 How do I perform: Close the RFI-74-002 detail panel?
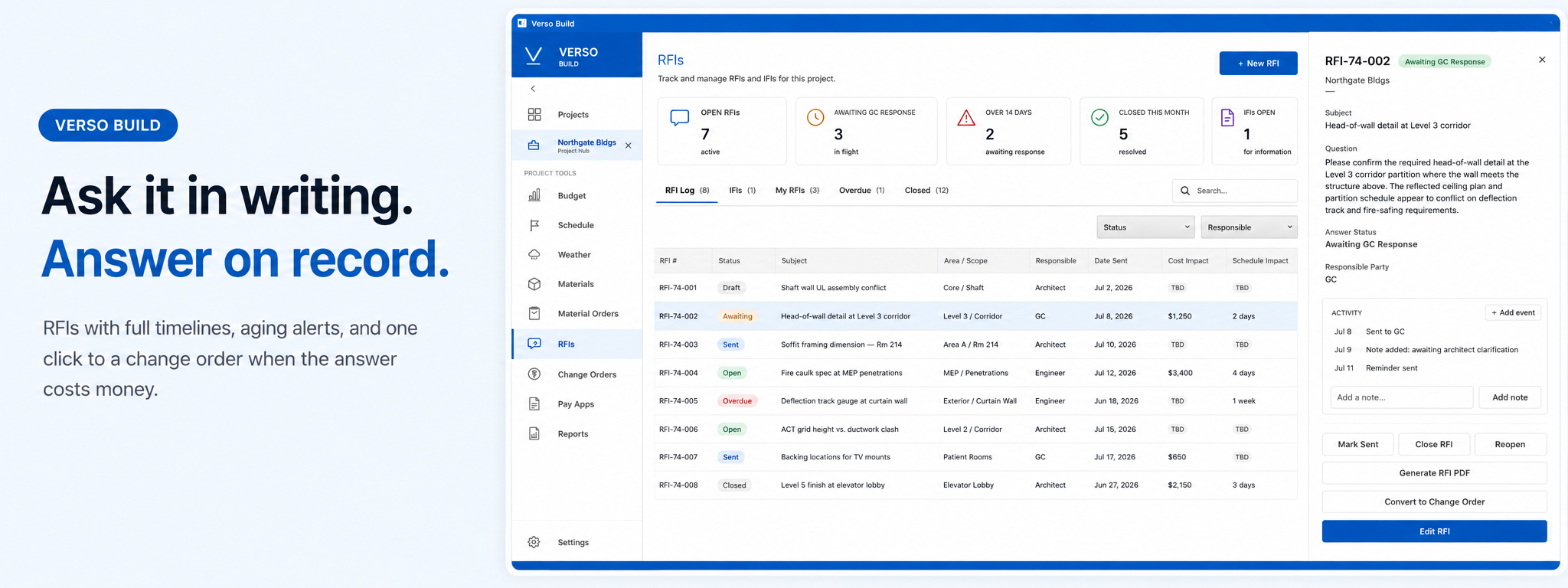pos(1542,60)
